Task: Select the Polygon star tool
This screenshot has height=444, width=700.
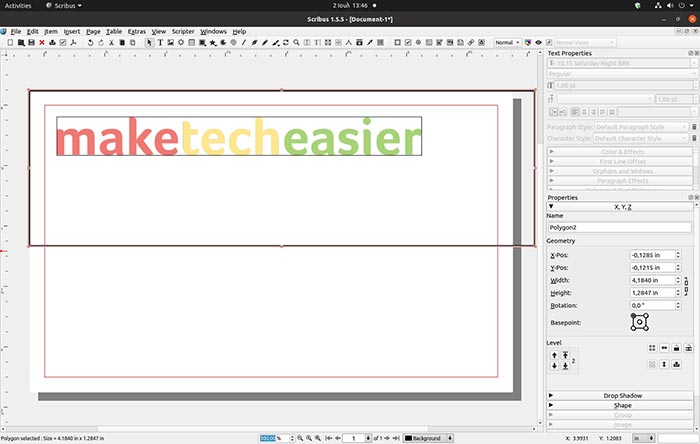Action: click(x=213, y=42)
